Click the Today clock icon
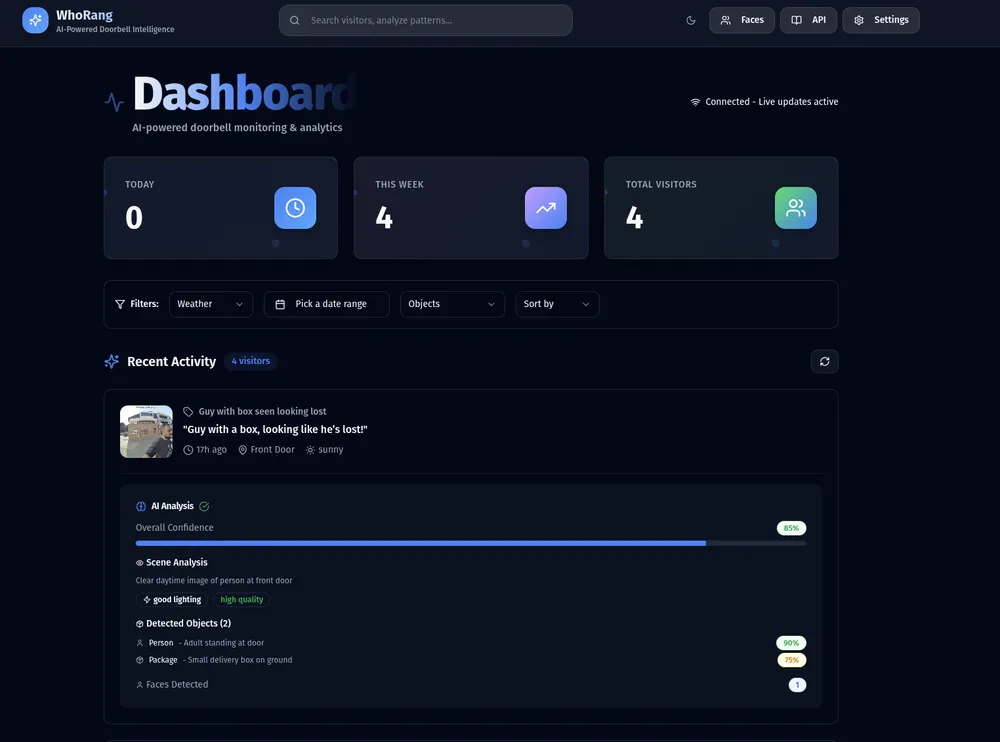The height and width of the screenshot is (742, 1000). tap(295, 208)
